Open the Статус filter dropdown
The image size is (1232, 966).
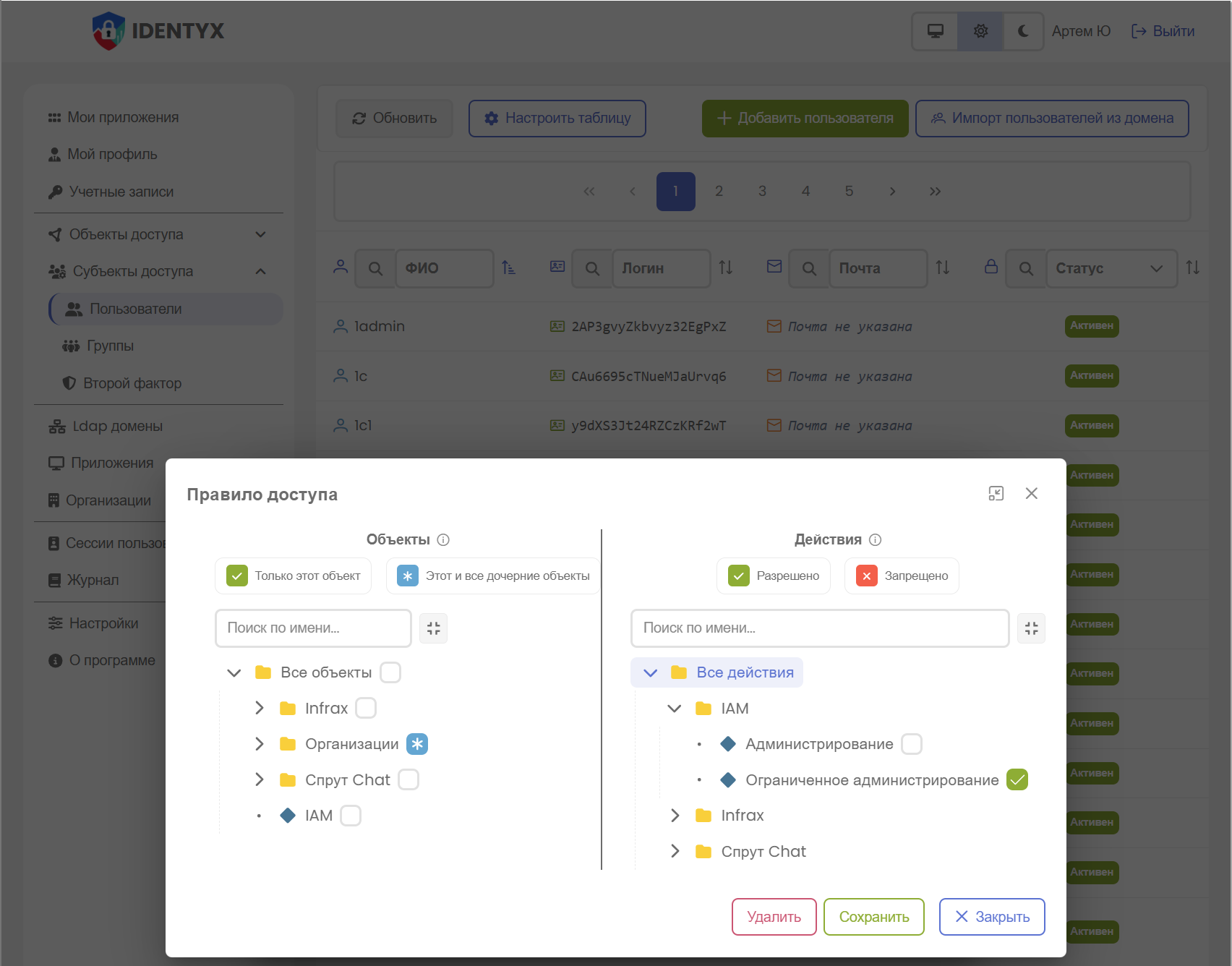tap(1111, 268)
